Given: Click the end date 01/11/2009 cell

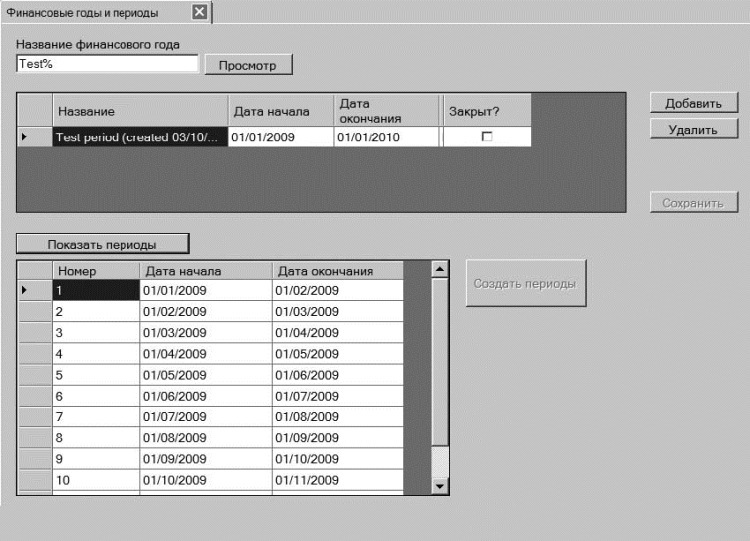Looking at the screenshot, I should click(338, 480).
